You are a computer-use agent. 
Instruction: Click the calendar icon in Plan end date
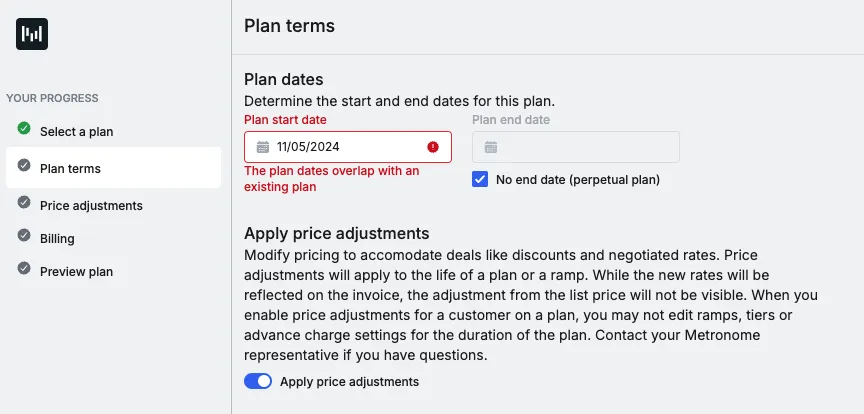491,147
